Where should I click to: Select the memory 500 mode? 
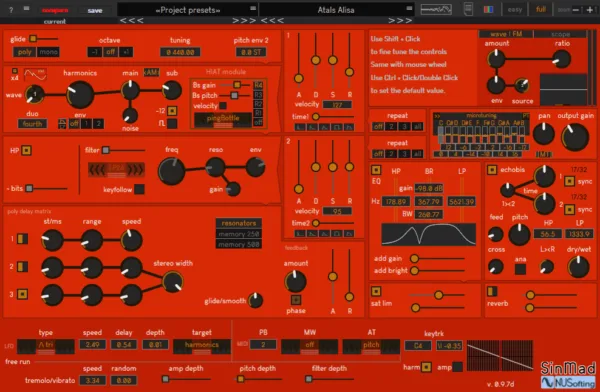[239, 244]
